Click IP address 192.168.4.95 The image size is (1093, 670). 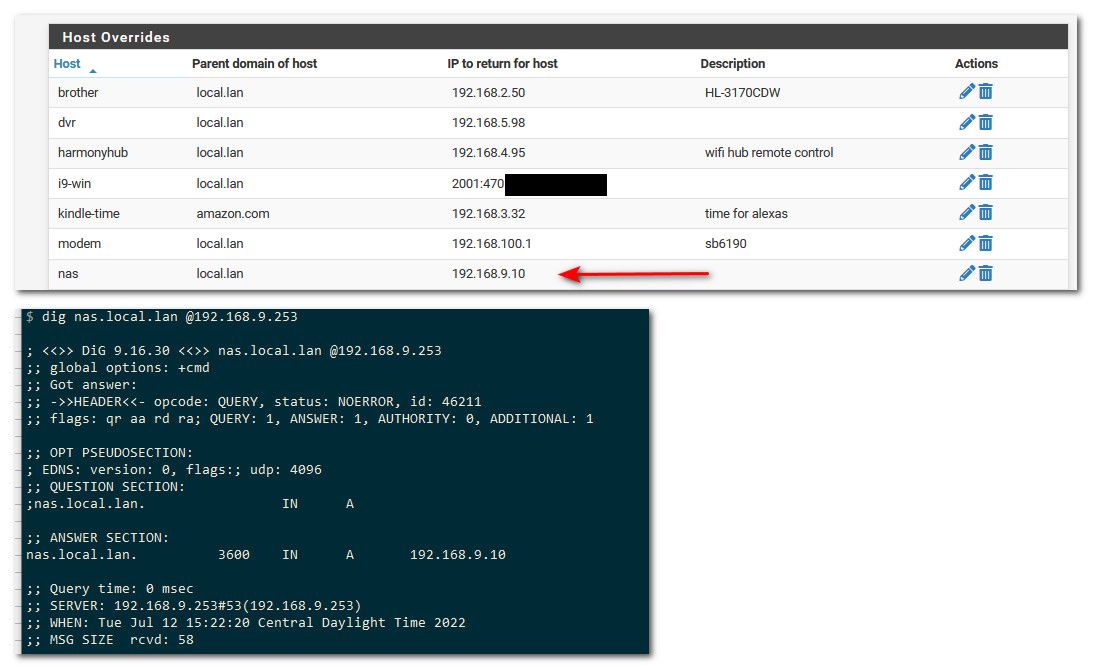tap(489, 153)
